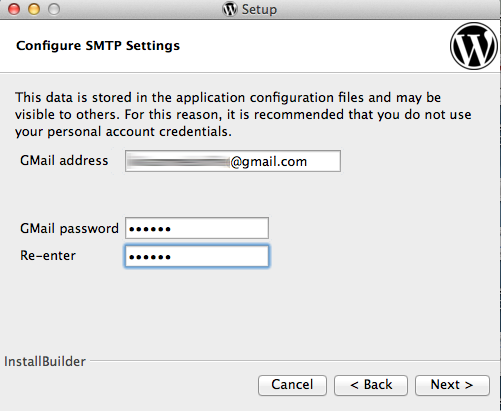Close the Setup window with red button
Screen dimensions: 501x411
(14, 9)
